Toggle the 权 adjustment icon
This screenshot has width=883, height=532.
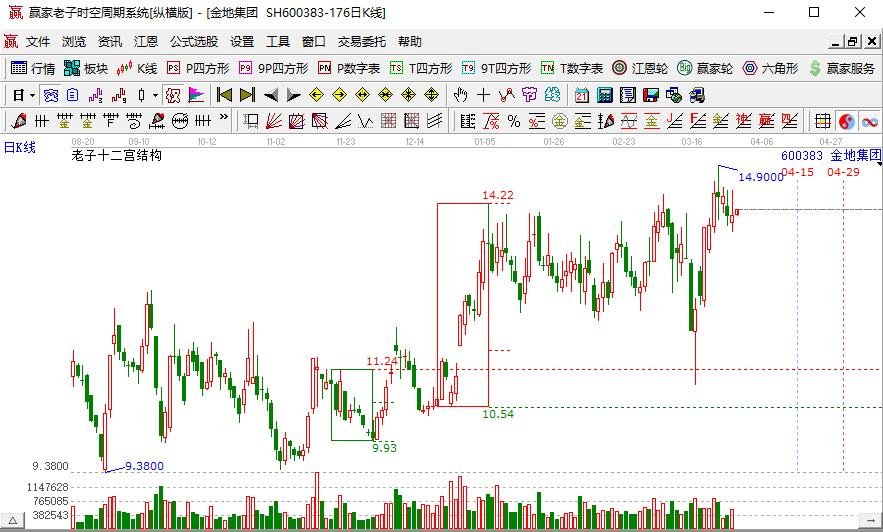tap(173, 95)
